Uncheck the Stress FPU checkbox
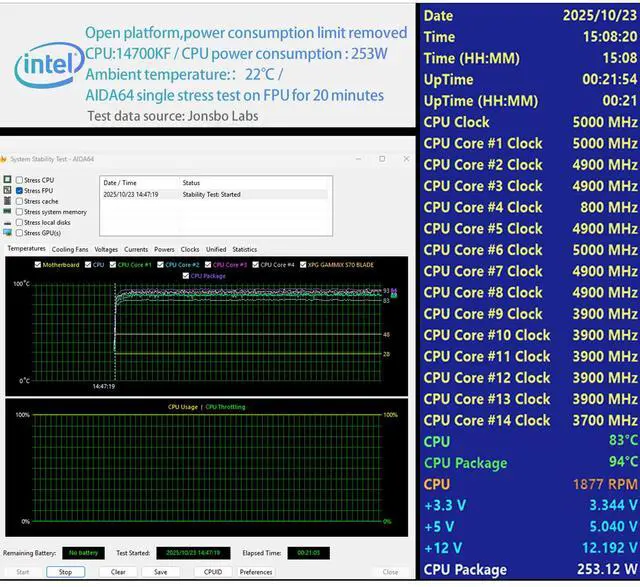Viewport: 640px width, 587px height. [19, 190]
